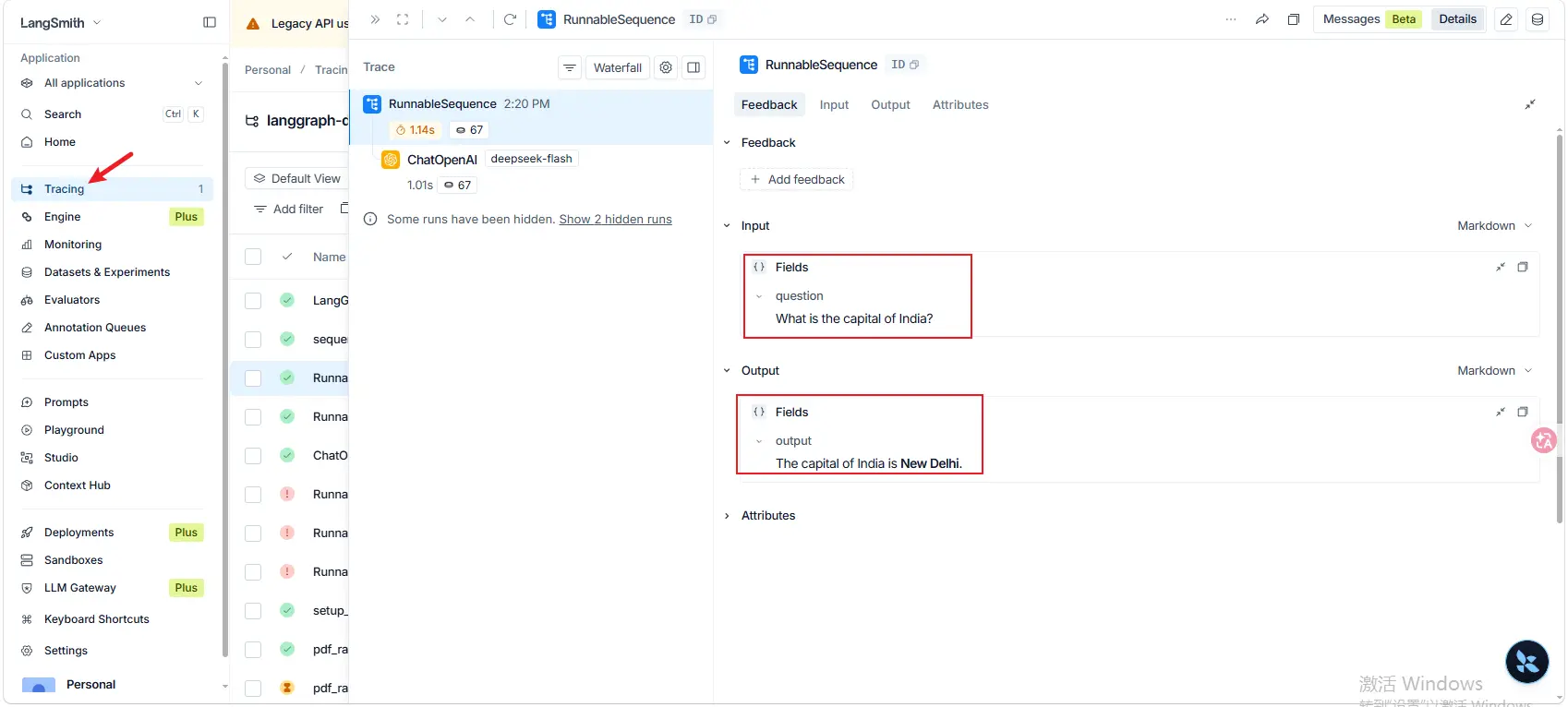
Task: Collapse the Input section
Action: click(727, 225)
